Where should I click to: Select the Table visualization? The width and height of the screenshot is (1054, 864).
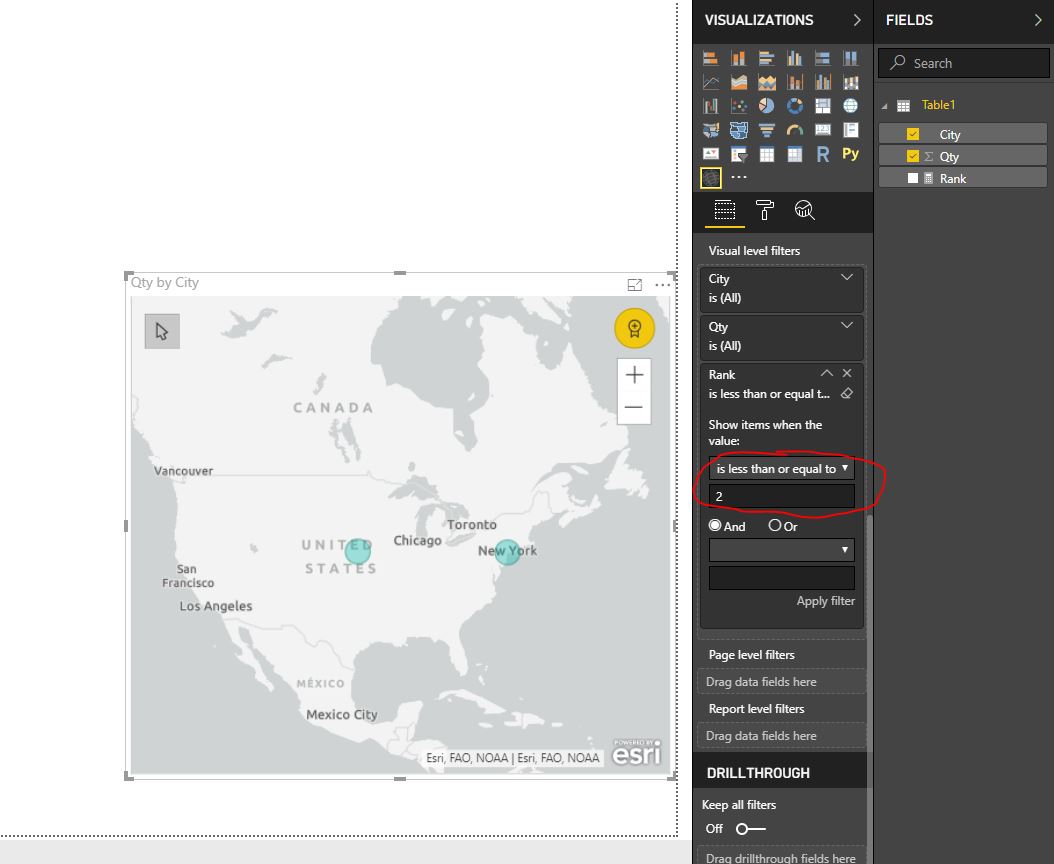[x=766, y=154]
